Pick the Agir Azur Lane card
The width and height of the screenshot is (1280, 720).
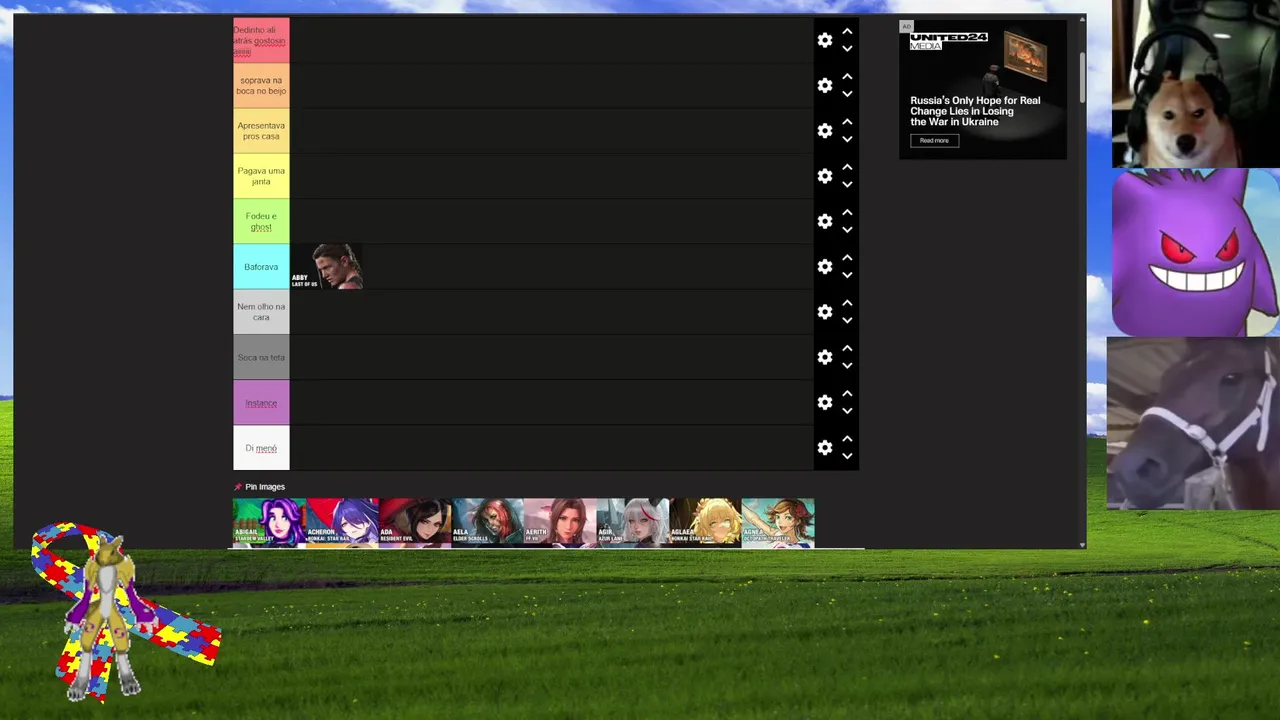632,522
